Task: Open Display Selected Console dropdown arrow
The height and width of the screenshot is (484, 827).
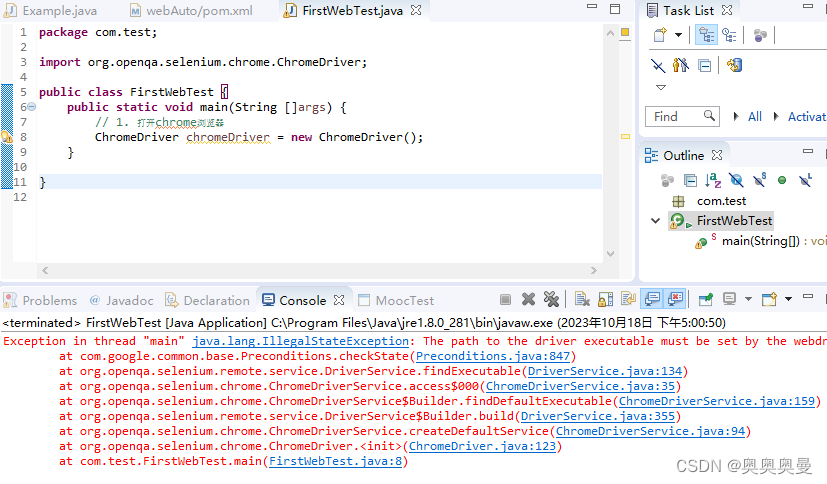Action: (x=748, y=299)
